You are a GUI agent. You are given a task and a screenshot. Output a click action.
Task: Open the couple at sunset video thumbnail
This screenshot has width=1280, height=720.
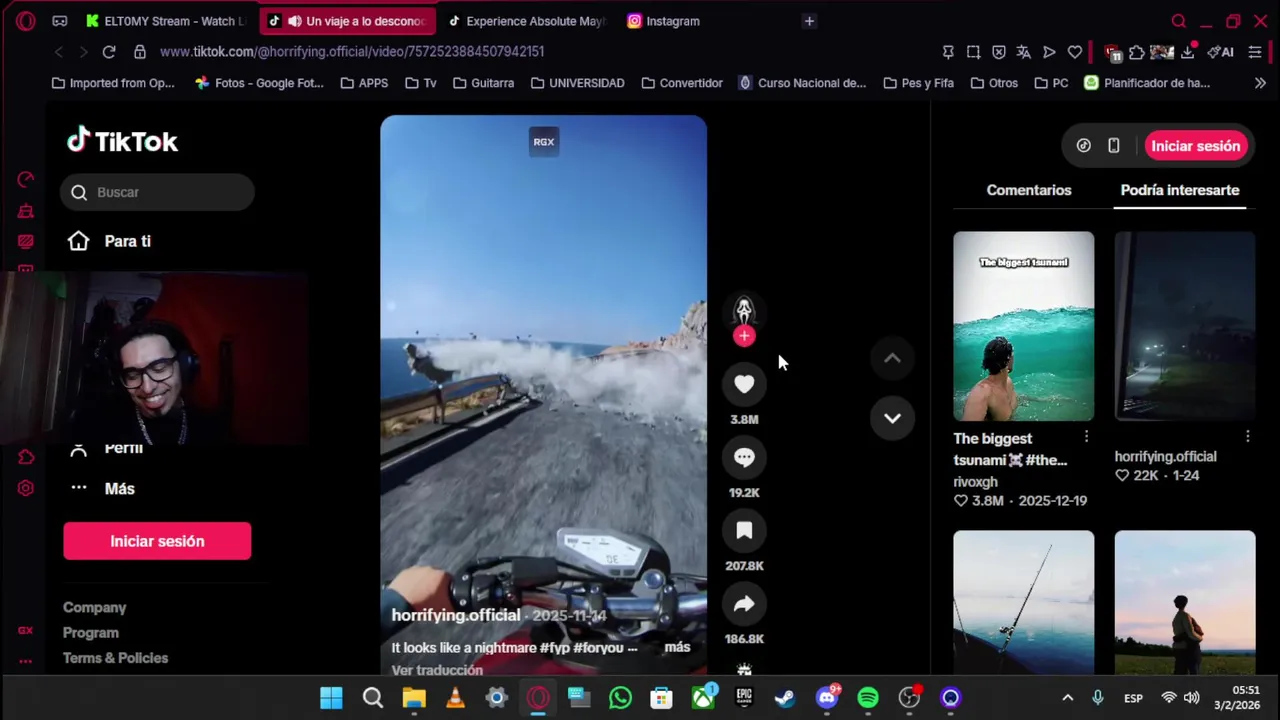1184,602
